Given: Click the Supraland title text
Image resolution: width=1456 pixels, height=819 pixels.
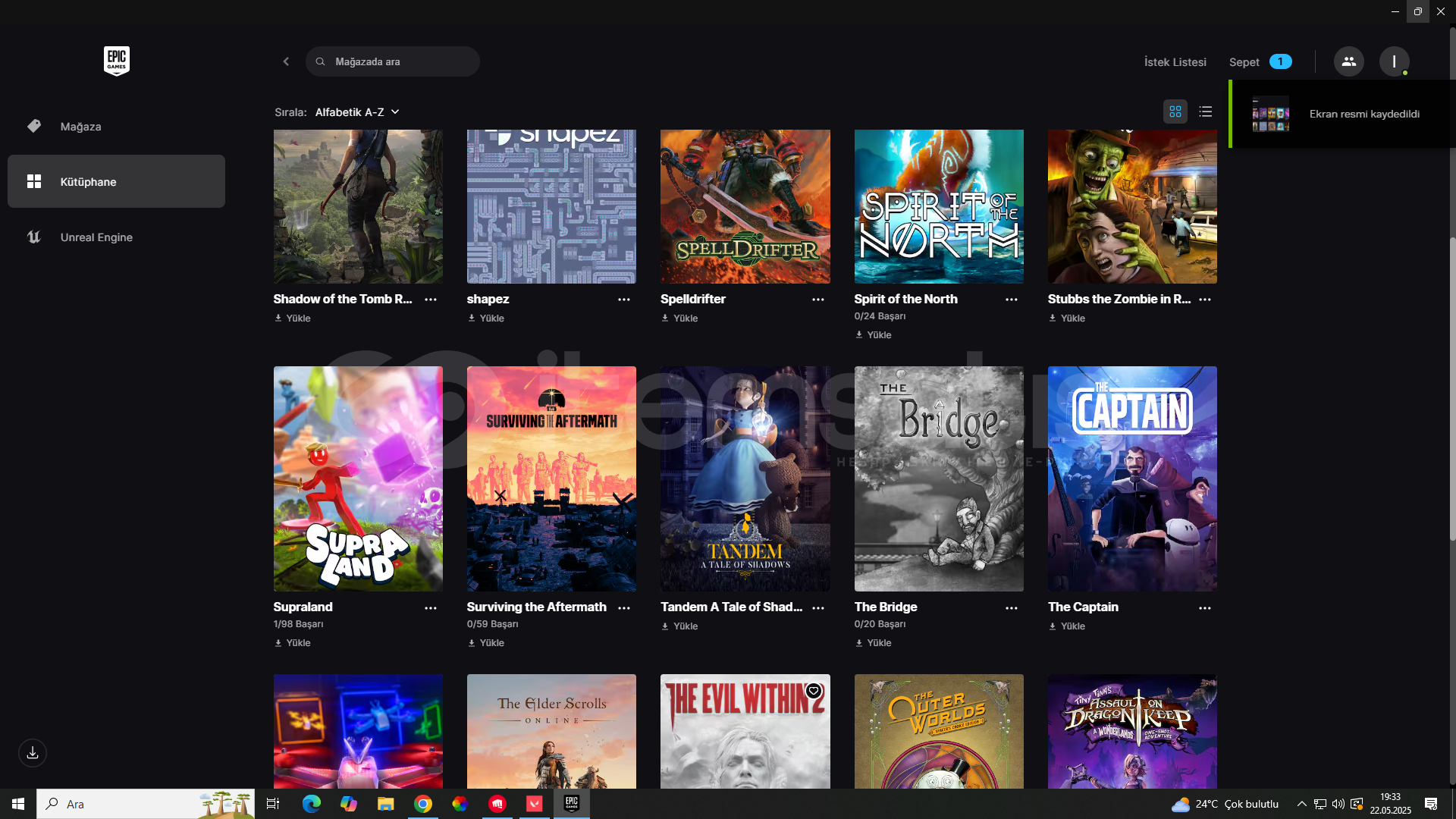Looking at the screenshot, I should [303, 607].
